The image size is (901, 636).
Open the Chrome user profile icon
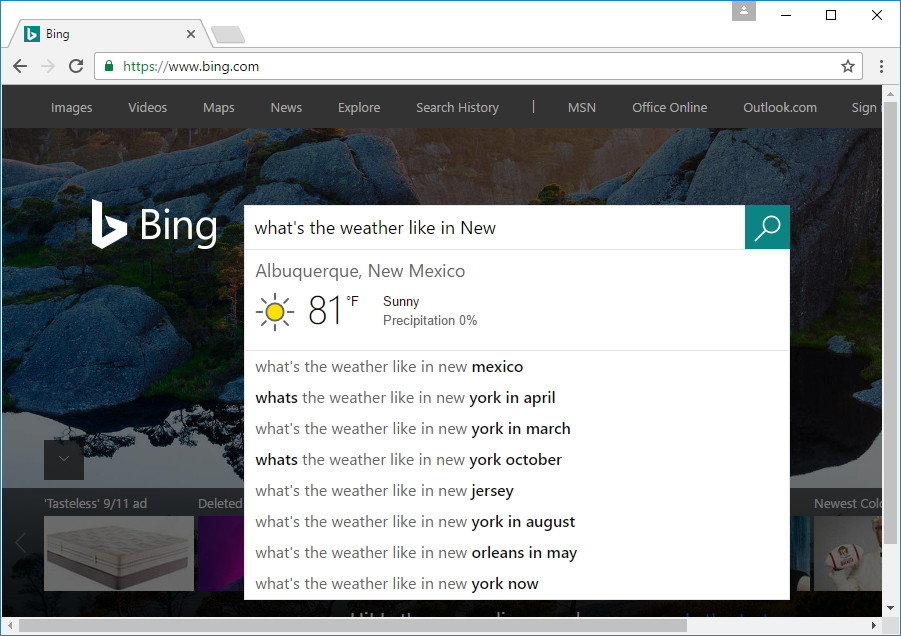744,10
